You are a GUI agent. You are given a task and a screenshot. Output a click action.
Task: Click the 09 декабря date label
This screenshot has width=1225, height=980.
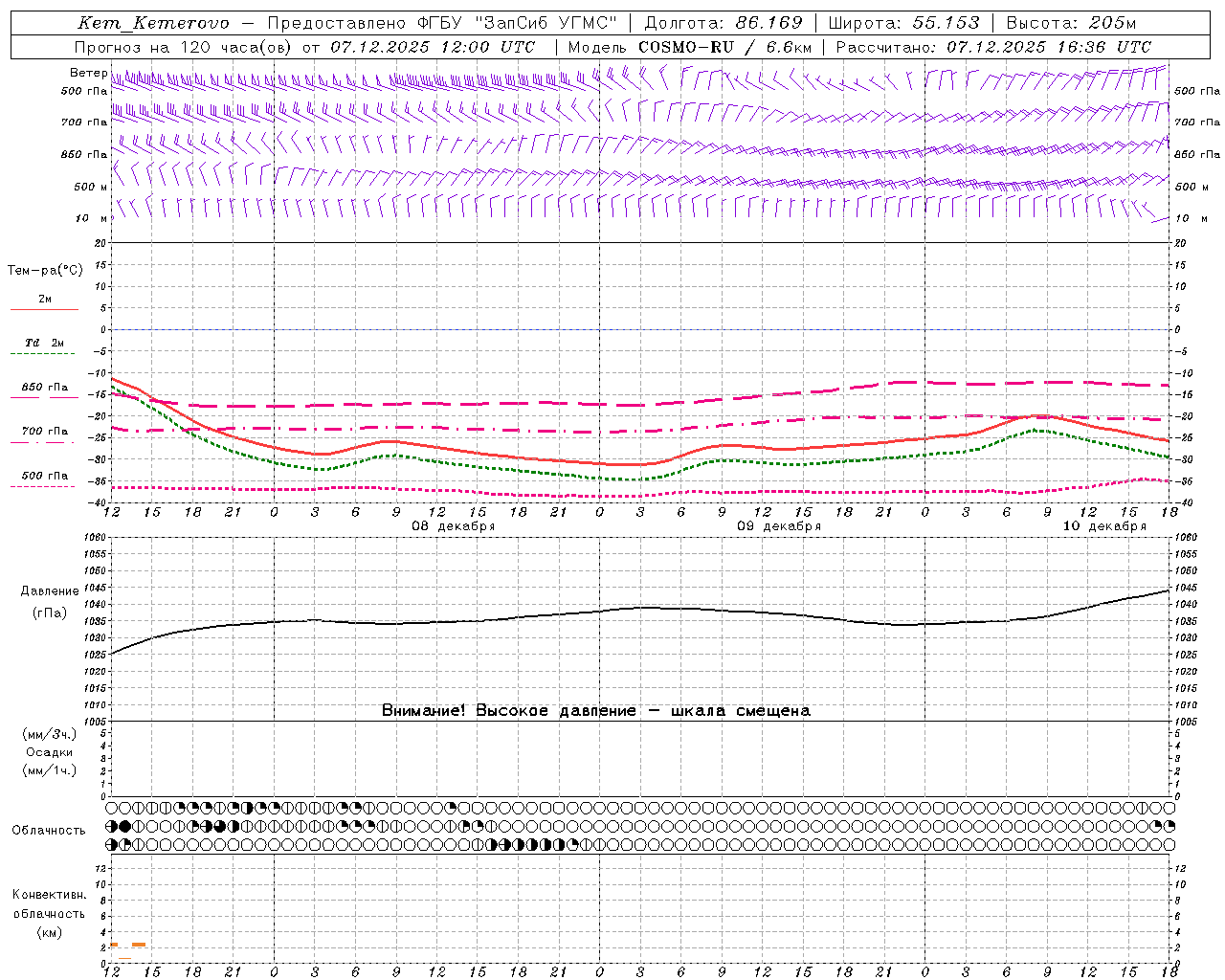(779, 526)
